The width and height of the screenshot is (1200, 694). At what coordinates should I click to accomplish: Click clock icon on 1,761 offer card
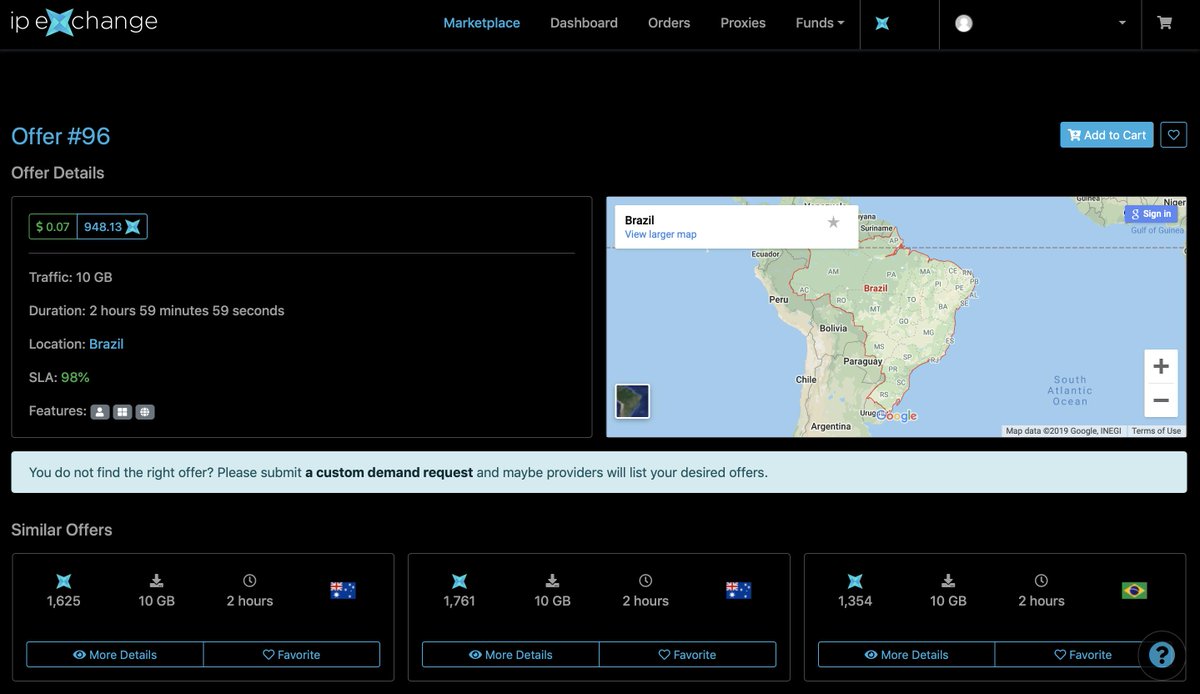tap(646, 580)
